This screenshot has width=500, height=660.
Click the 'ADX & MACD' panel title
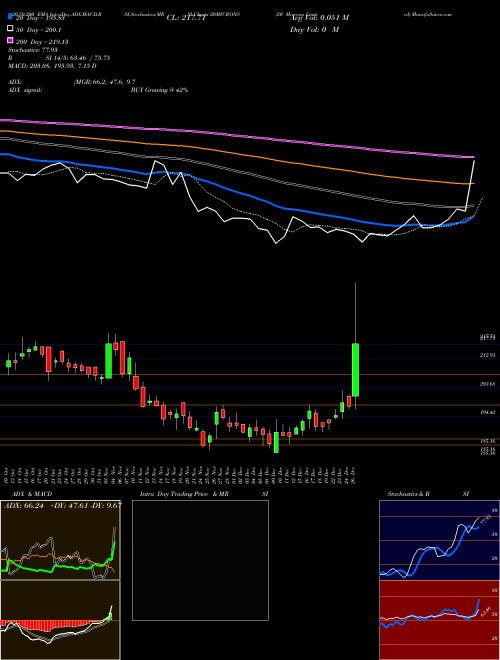click(x=32, y=494)
